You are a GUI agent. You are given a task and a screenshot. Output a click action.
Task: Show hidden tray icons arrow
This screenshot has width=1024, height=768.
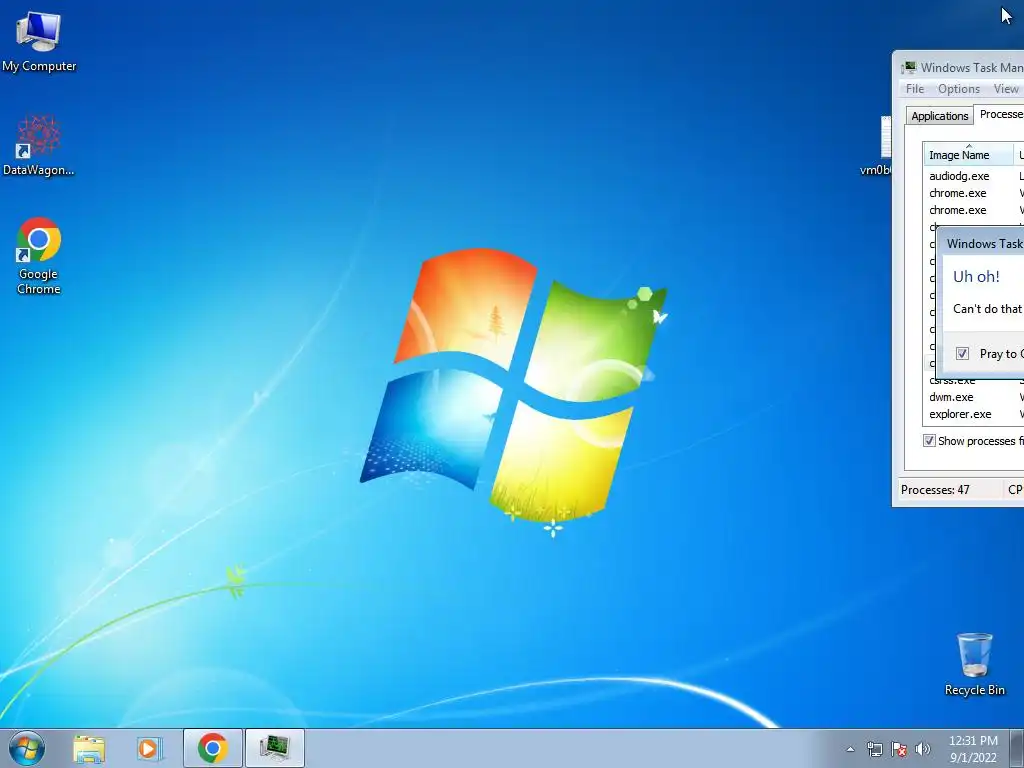click(850, 749)
